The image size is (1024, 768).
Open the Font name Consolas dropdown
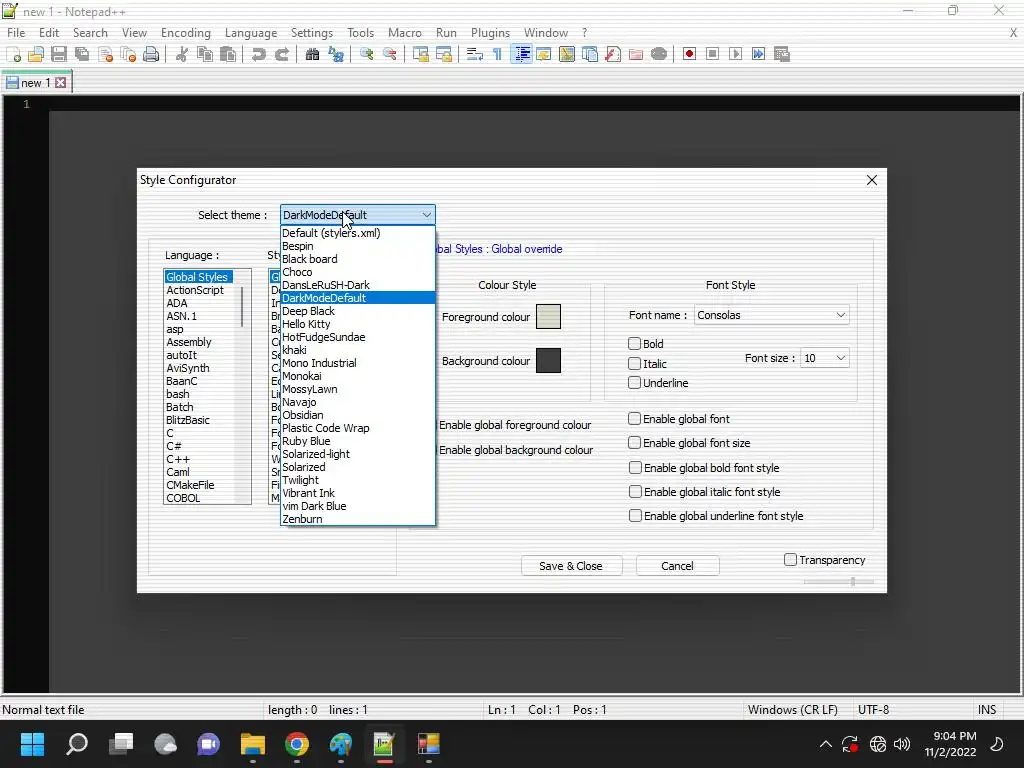pos(771,315)
